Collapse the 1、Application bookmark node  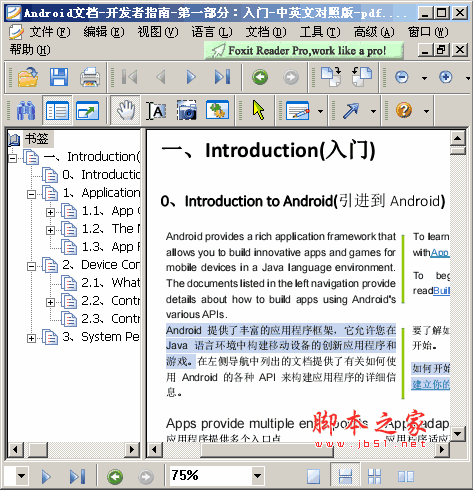tap(31, 194)
